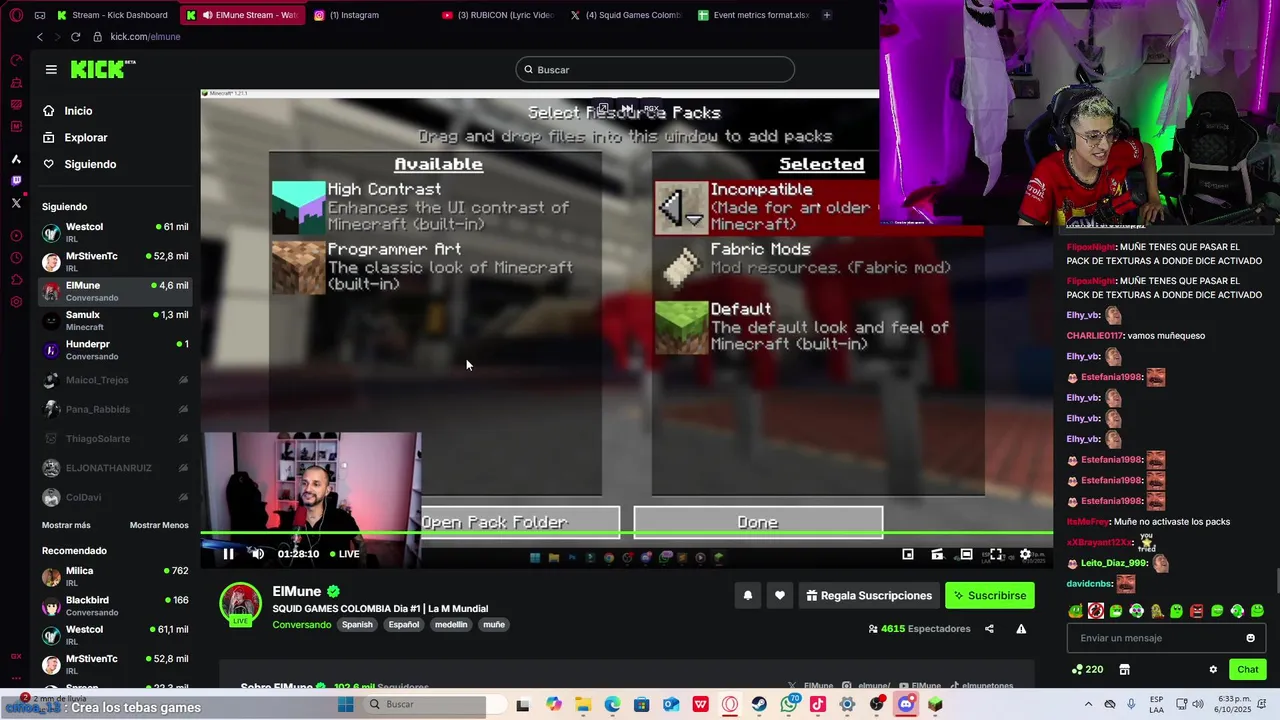Expand following list with Mostrar más
1280x720 pixels.
click(66, 525)
